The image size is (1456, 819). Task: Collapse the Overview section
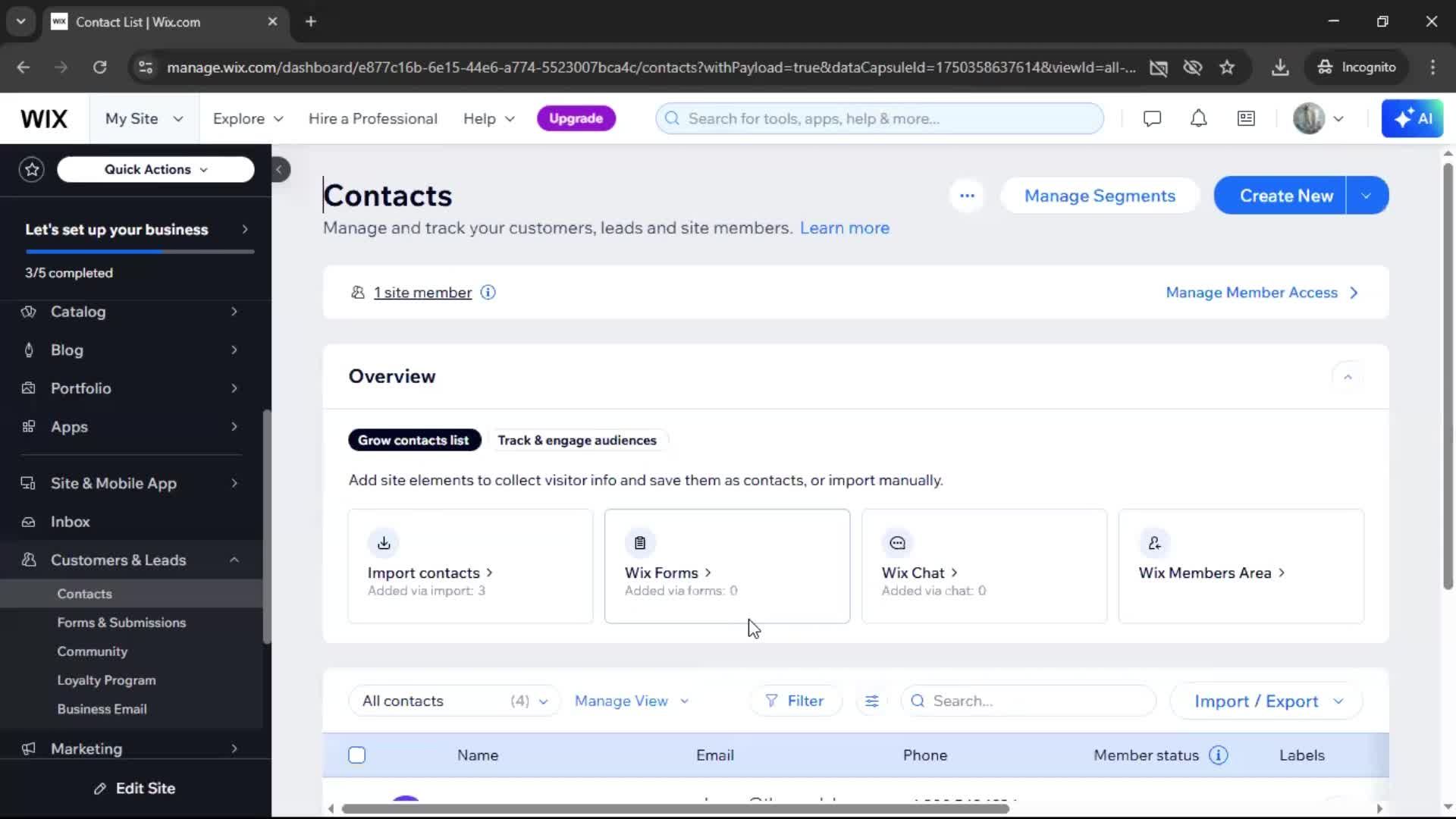(1348, 377)
